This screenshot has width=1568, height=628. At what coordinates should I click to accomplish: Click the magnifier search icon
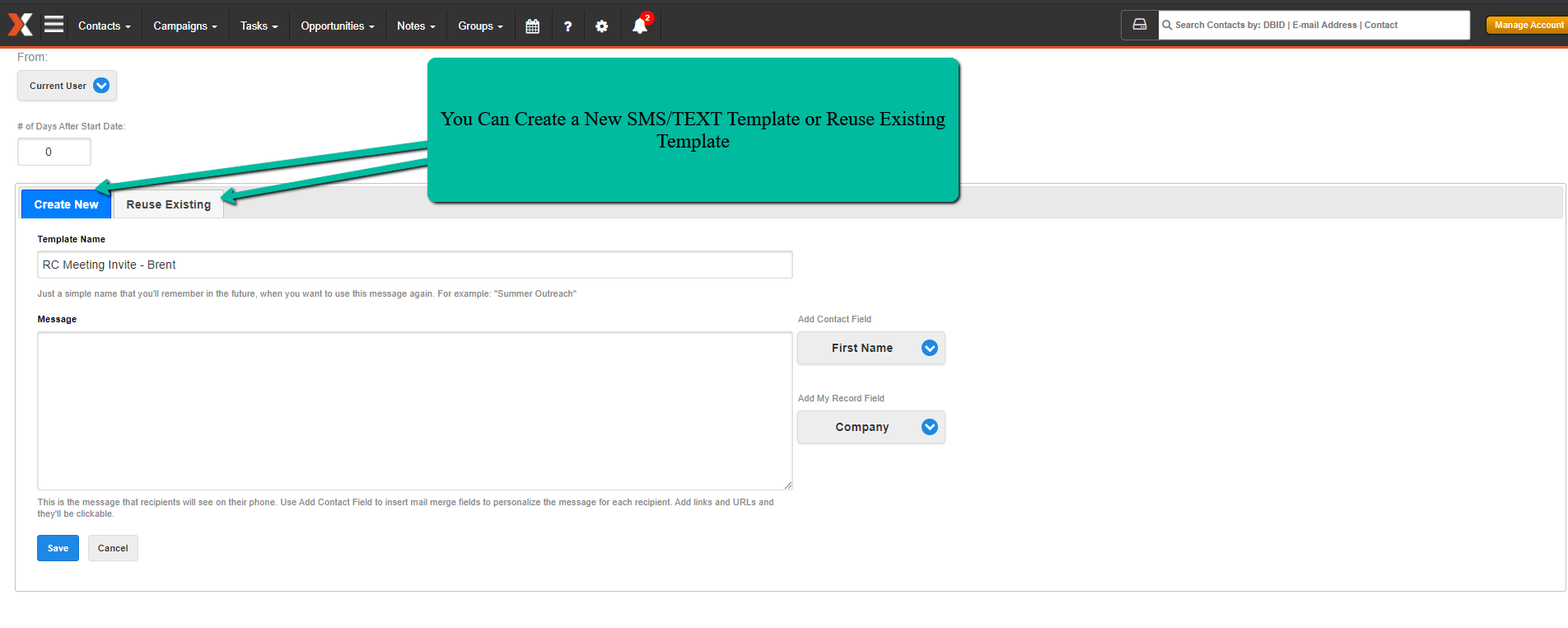click(x=1167, y=25)
